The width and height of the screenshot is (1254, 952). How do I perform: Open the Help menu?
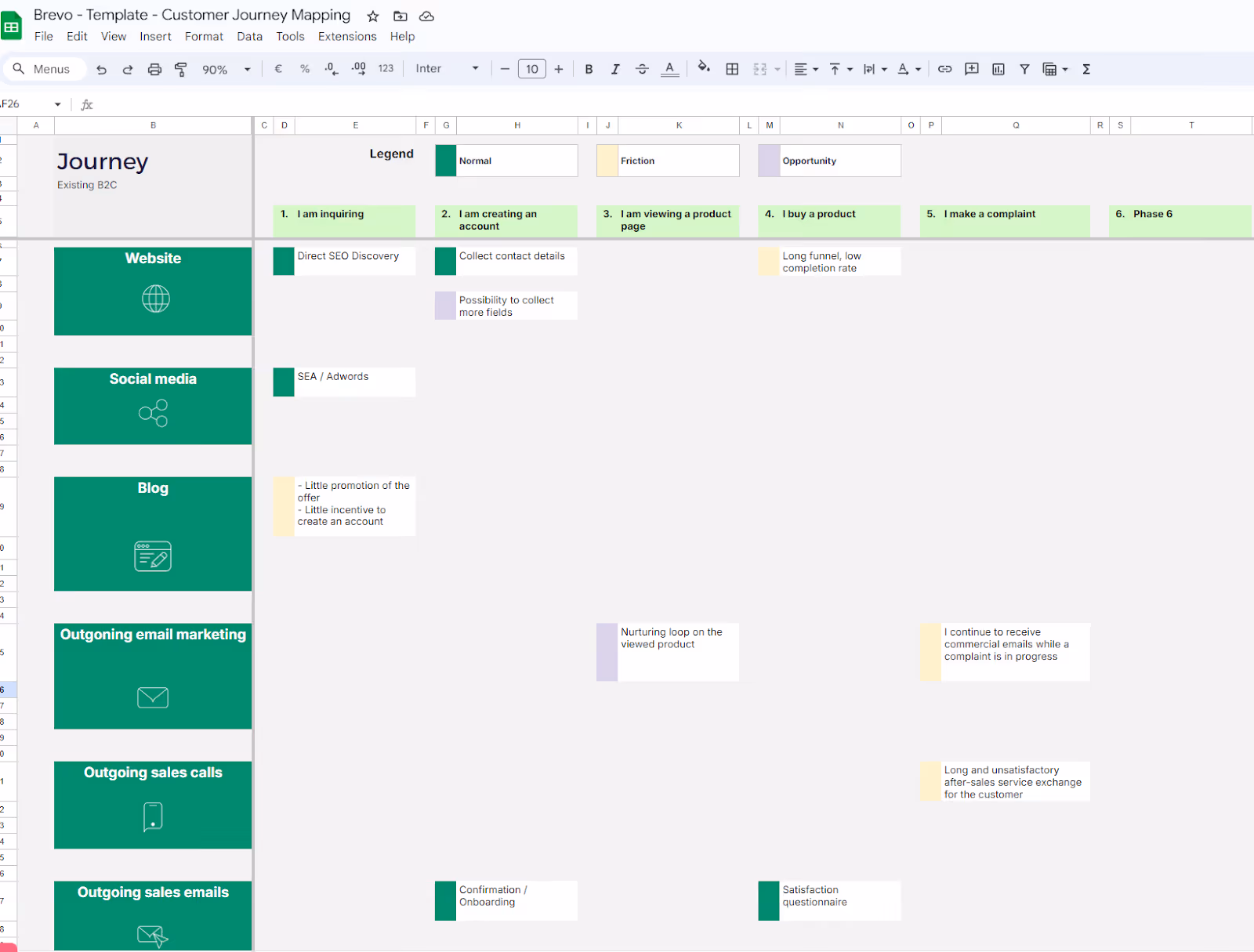pos(402,36)
